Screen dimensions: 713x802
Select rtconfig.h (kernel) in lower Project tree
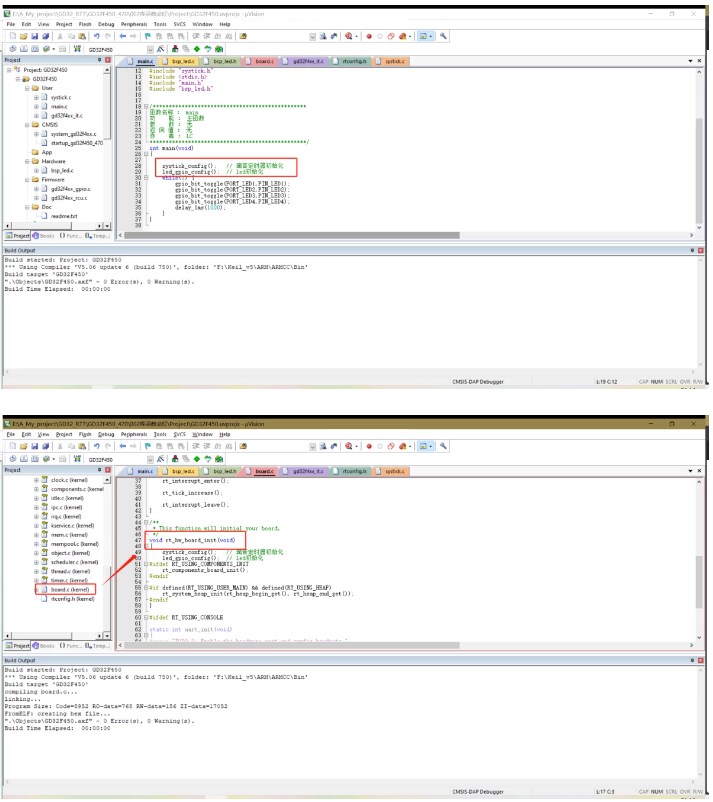73,599
